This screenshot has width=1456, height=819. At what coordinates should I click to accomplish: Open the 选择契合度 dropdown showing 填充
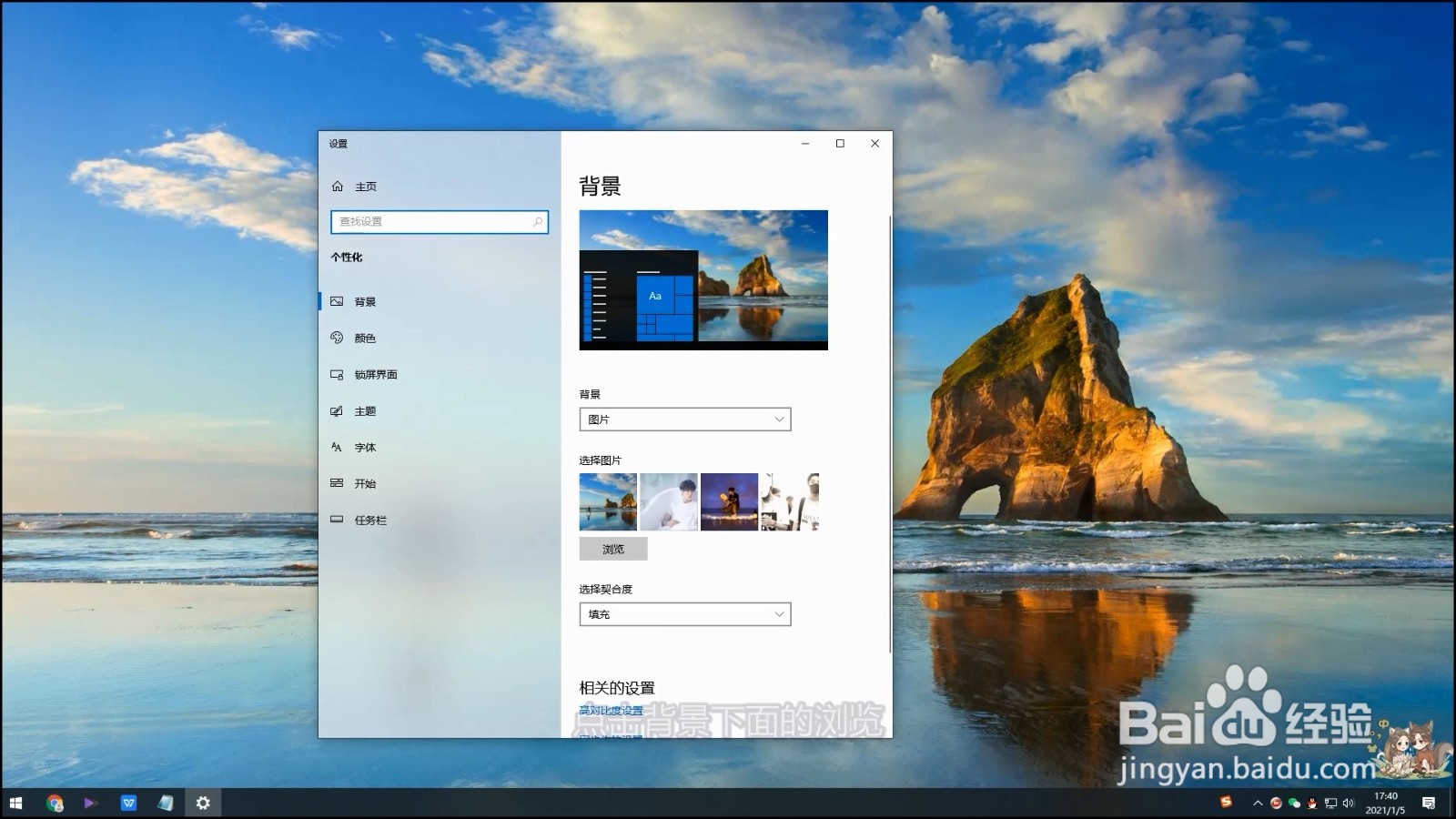(685, 614)
